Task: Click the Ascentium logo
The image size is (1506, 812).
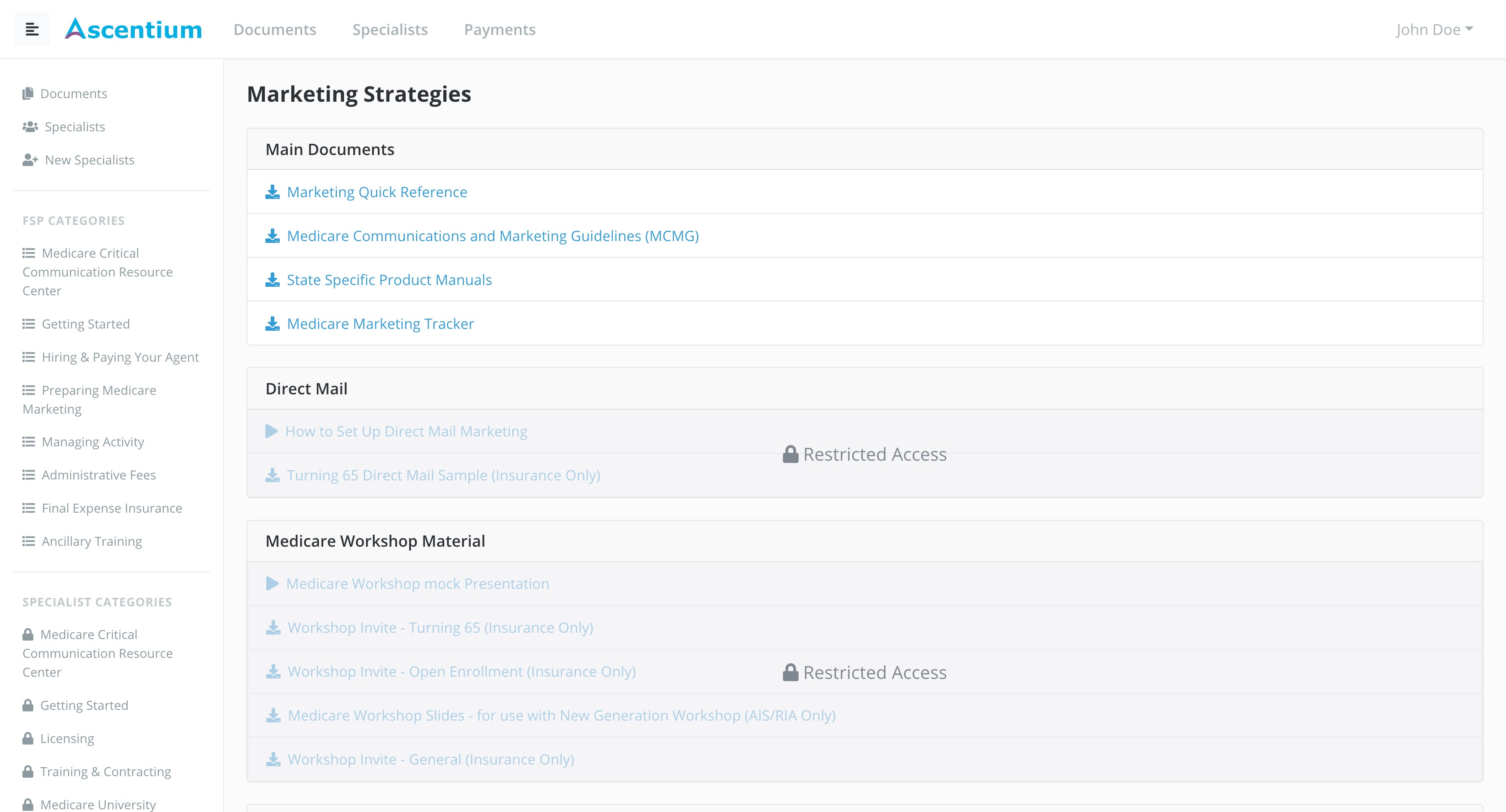Action: pos(133,29)
